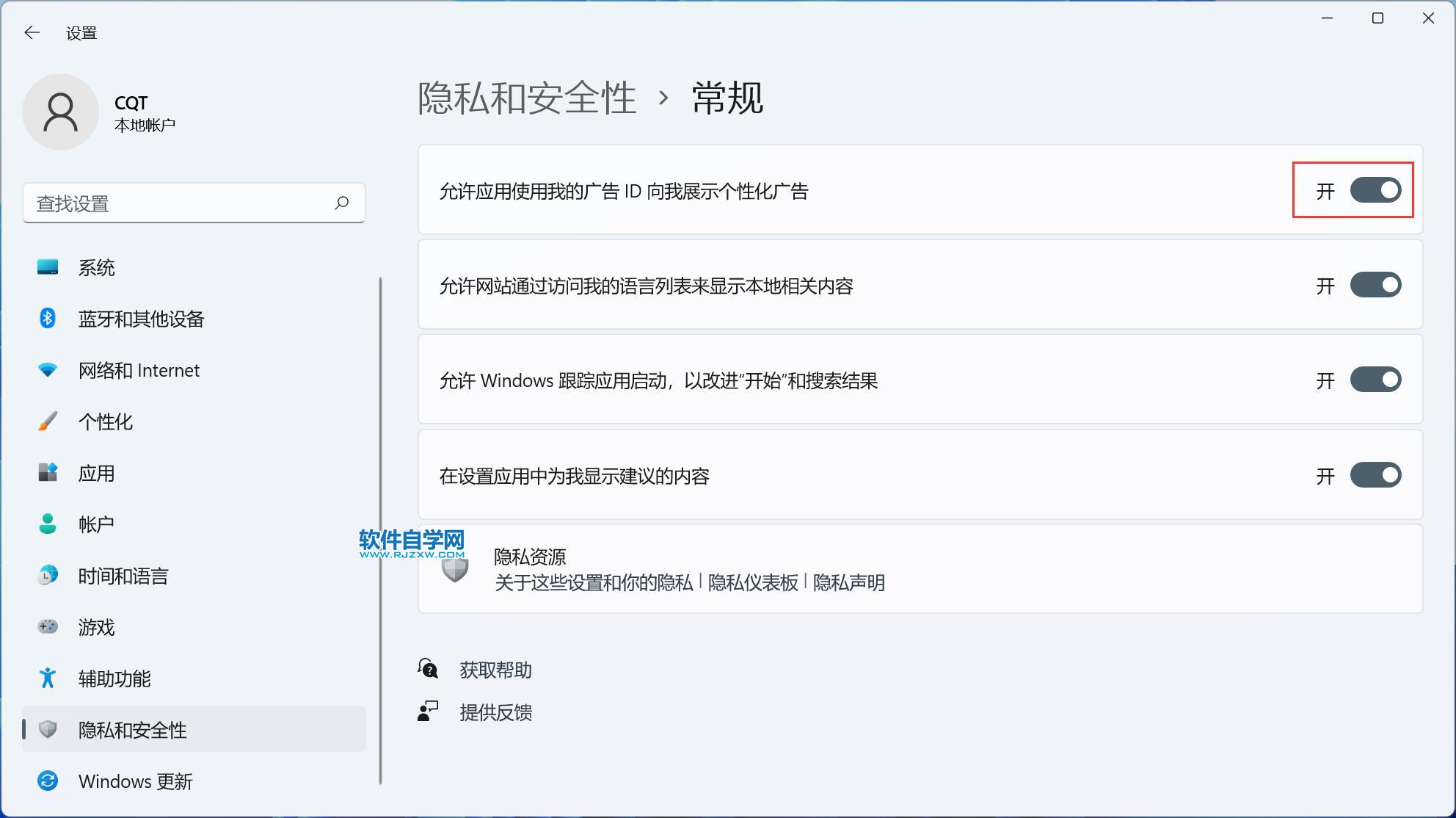Viewport: 1456px width, 818px height.
Task: Click the search magnifier icon
Action: click(x=341, y=203)
